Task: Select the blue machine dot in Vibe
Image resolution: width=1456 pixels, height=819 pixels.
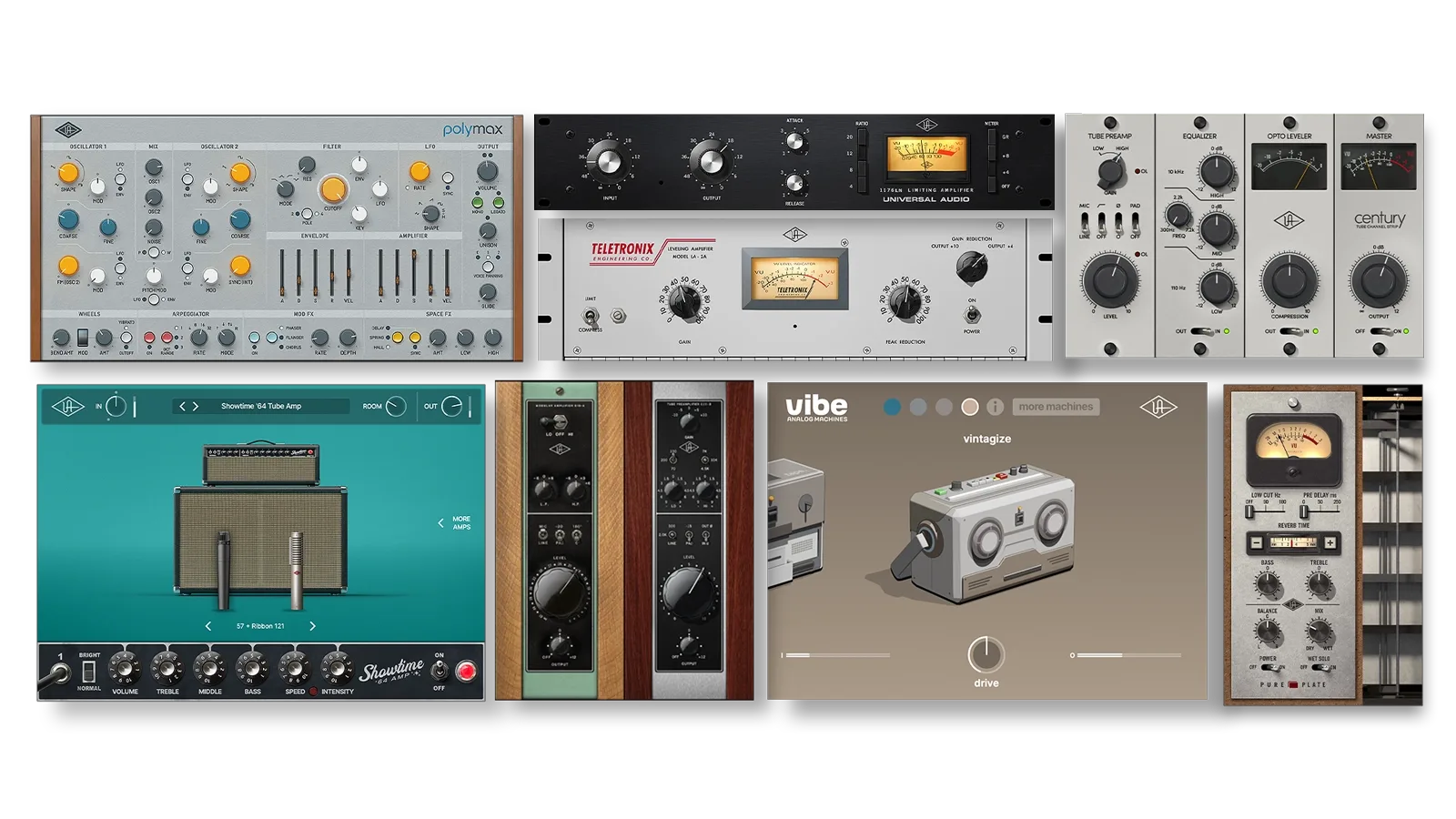Action: pyautogui.click(x=892, y=407)
